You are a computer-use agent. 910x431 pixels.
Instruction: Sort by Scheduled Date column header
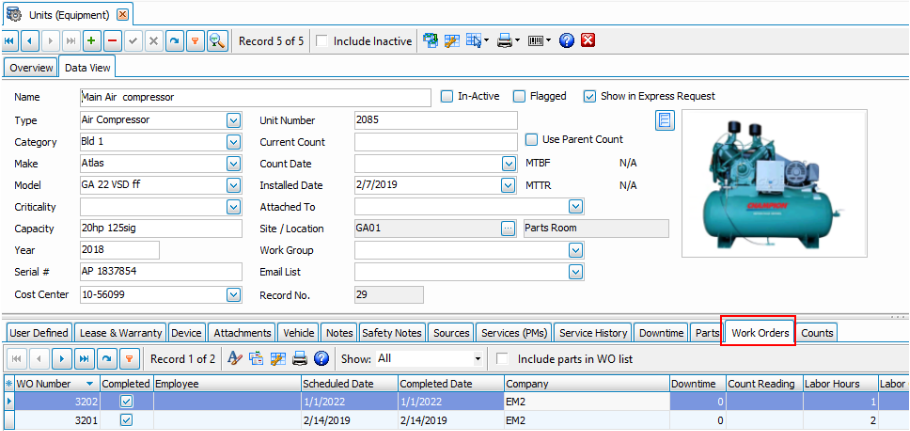pyautogui.click(x=349, y=384)
